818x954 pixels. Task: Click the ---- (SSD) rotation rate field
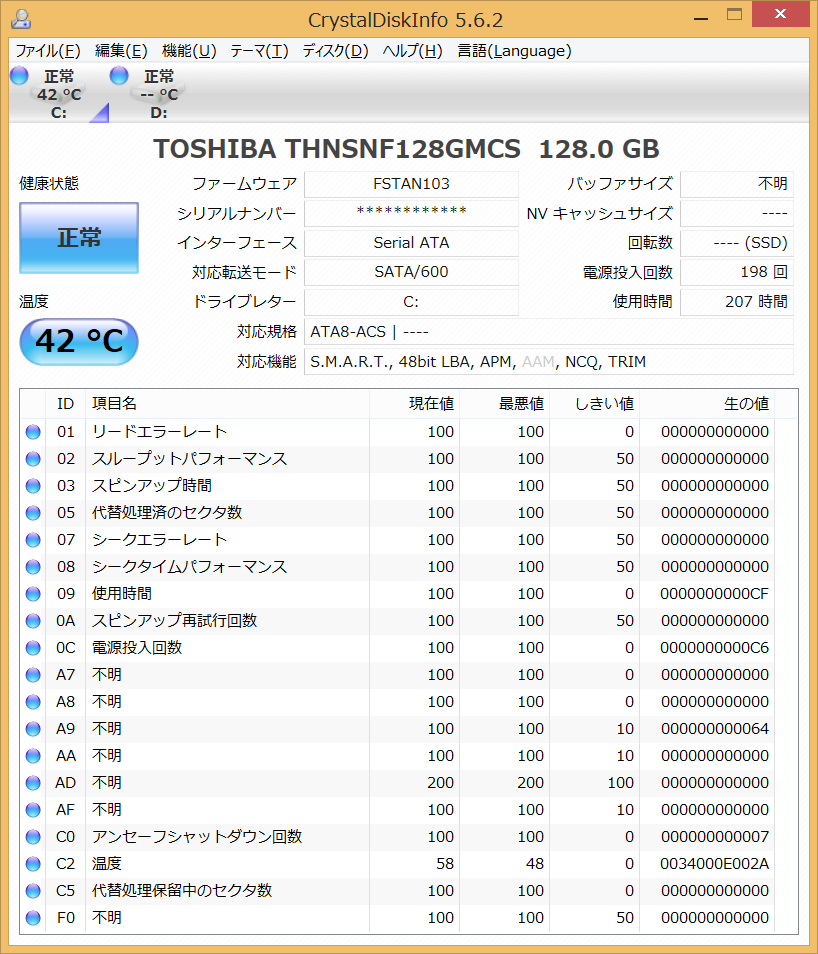click(737, 243)
